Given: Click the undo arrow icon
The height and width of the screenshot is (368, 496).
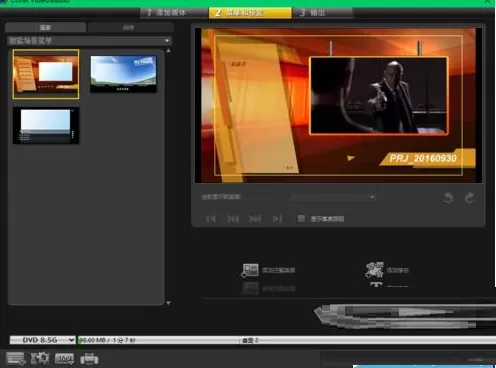Looking at the screenshot, I should click(x=448, y=198).
